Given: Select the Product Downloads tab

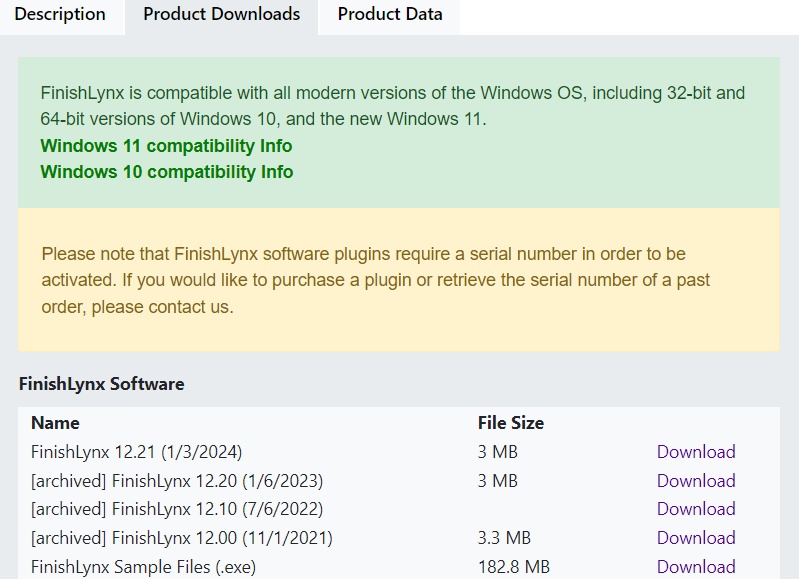Looking at the screenshot, I should (x=221, y=15).
